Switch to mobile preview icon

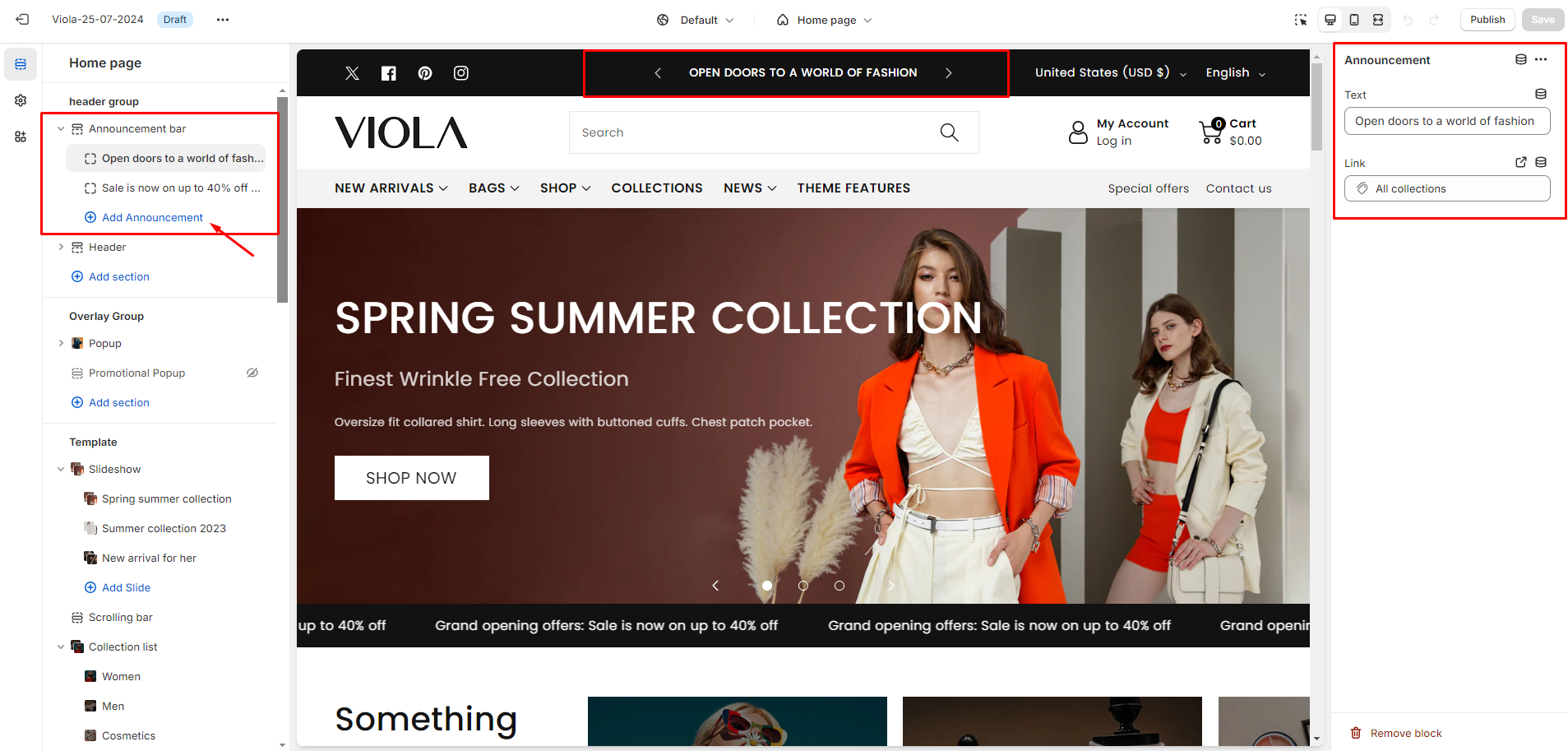point(1354,20)
